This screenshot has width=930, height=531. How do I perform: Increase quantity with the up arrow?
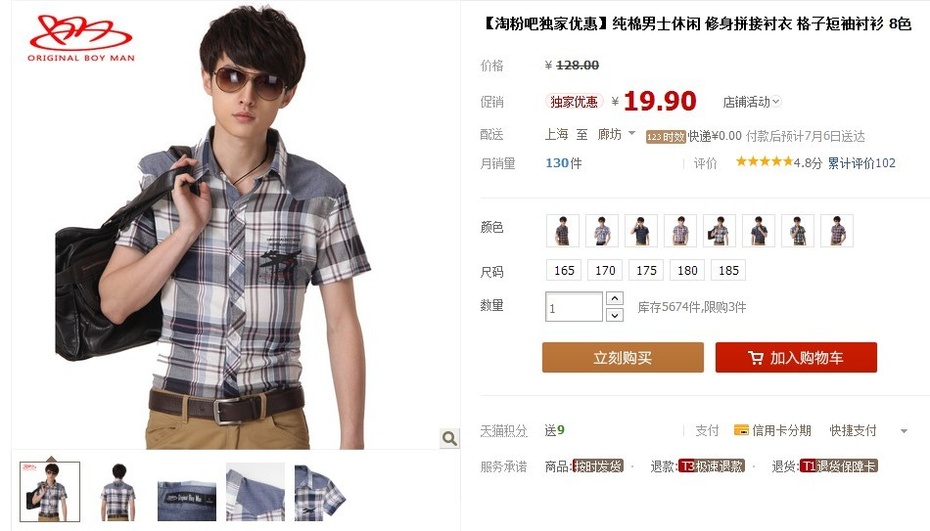pyautogui.click(x=614, y=298)
